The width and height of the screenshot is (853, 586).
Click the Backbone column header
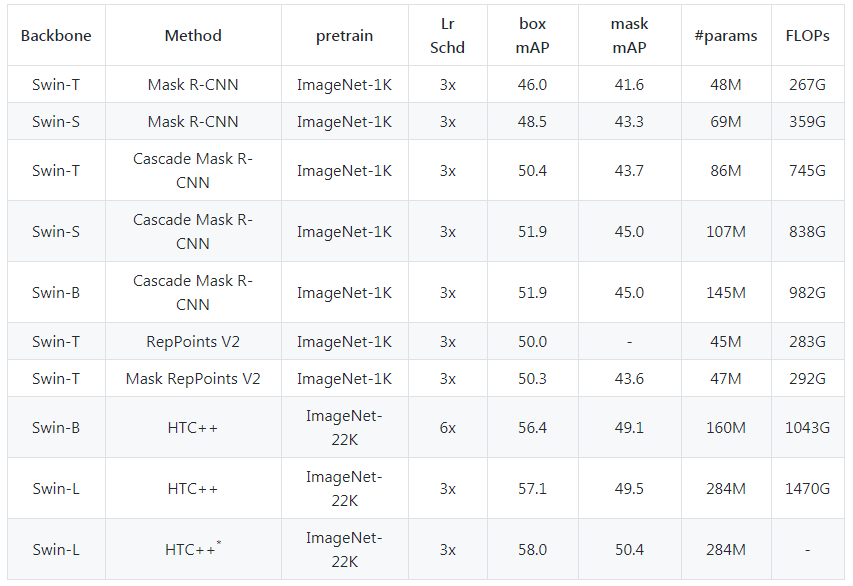tap(56, 36)
